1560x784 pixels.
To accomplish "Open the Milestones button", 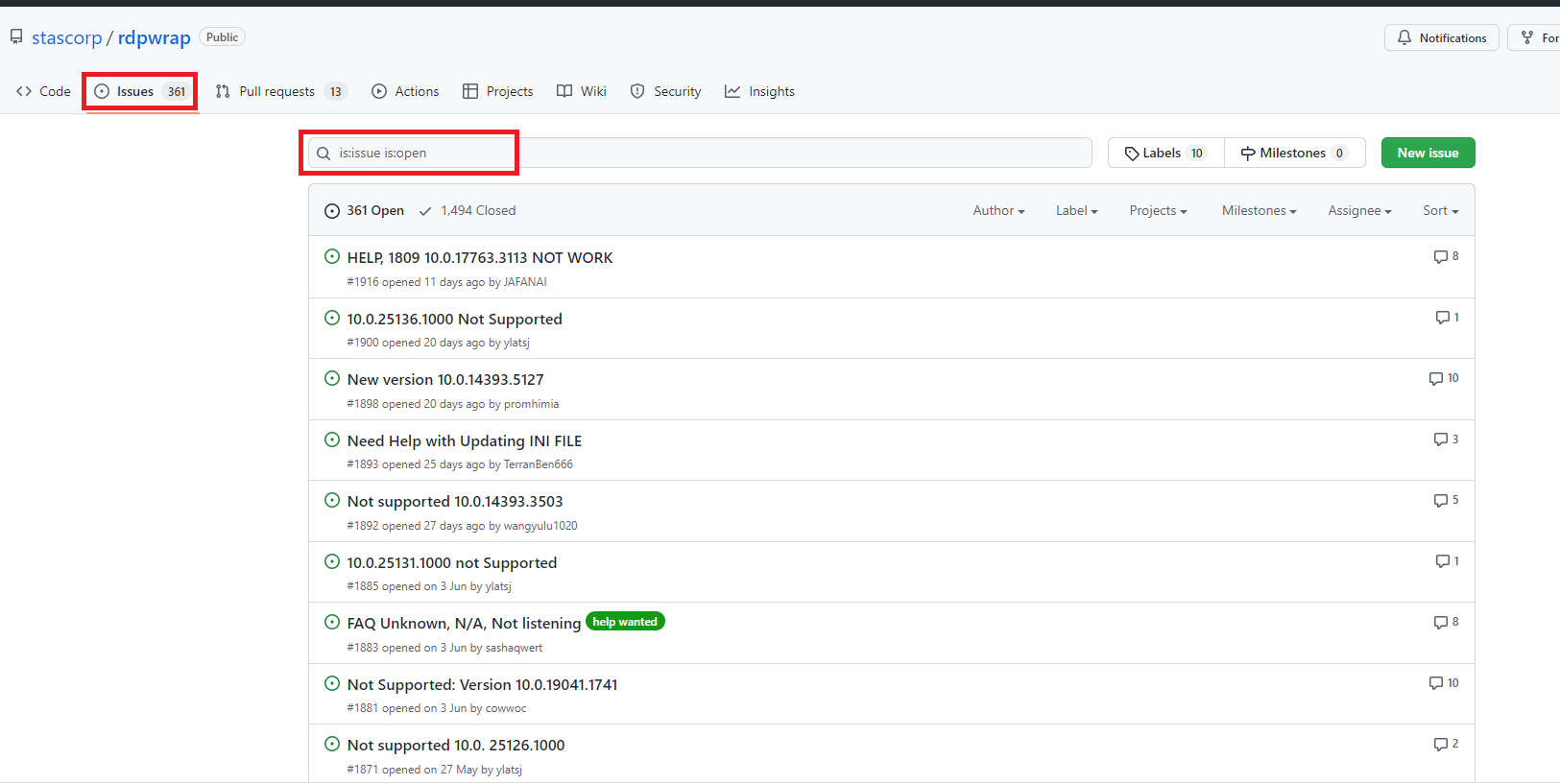I will point(1294,153).
